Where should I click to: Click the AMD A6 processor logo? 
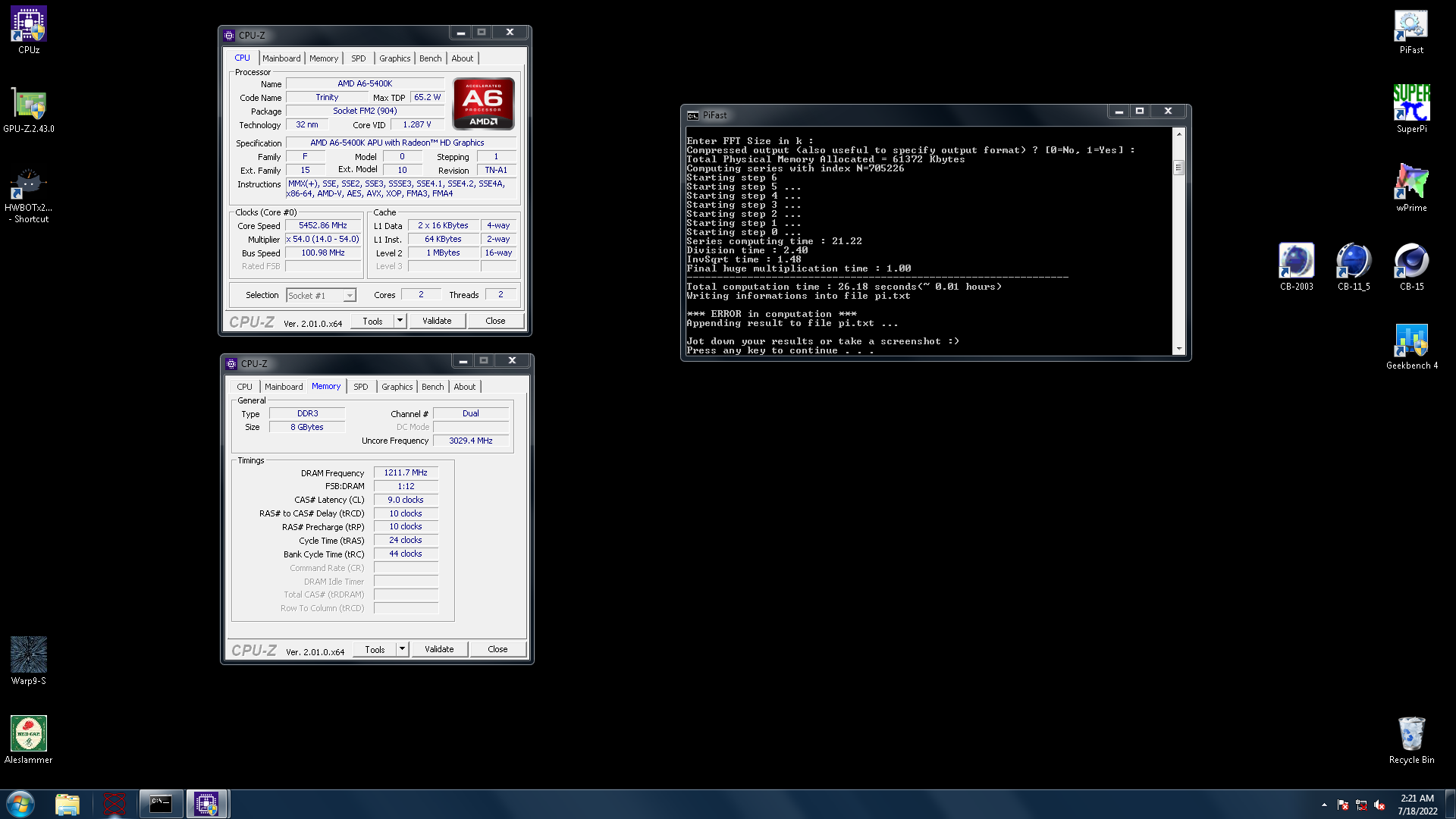483,104
